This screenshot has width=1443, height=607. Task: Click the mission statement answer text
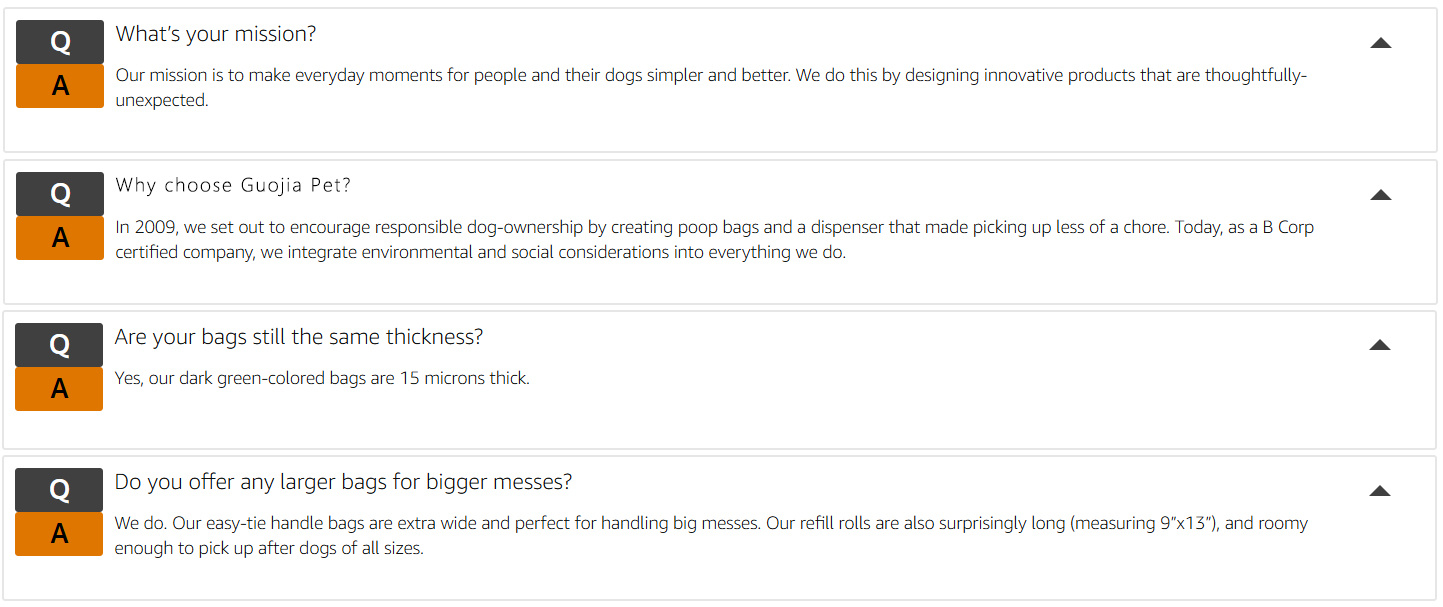point(712,88)
